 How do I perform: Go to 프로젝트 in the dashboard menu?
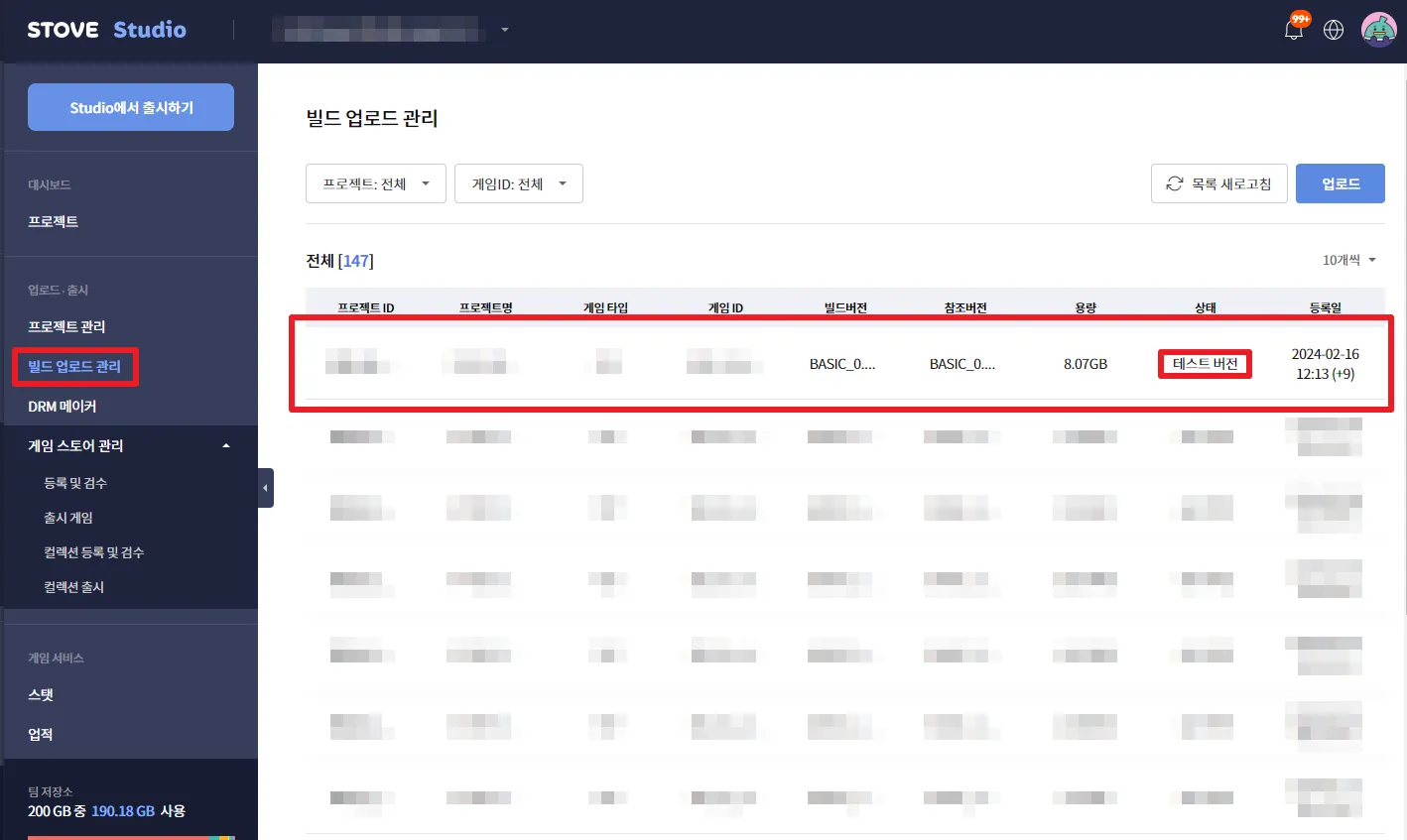pos(54,221)
